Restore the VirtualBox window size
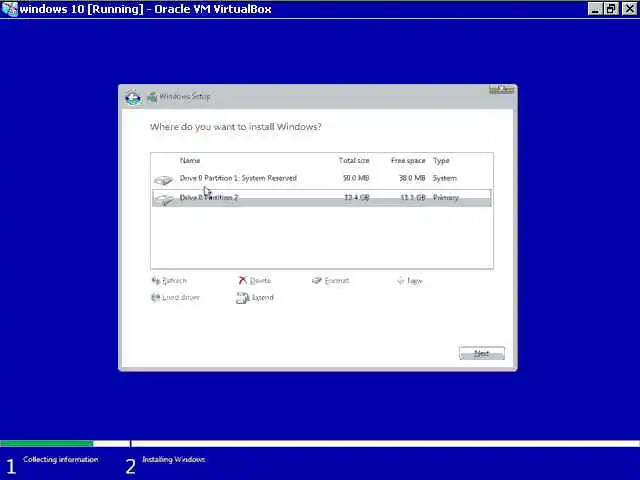The width and height of the screenshot is (640, 480). [611, 9]
